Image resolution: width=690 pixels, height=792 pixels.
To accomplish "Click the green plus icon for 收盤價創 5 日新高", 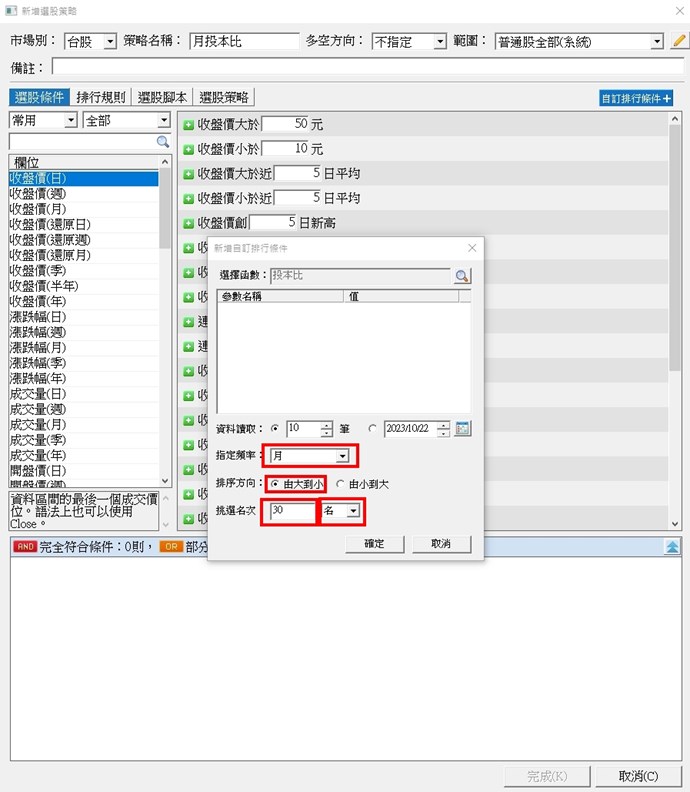I will pyautogui.click(x=188, y=222).
